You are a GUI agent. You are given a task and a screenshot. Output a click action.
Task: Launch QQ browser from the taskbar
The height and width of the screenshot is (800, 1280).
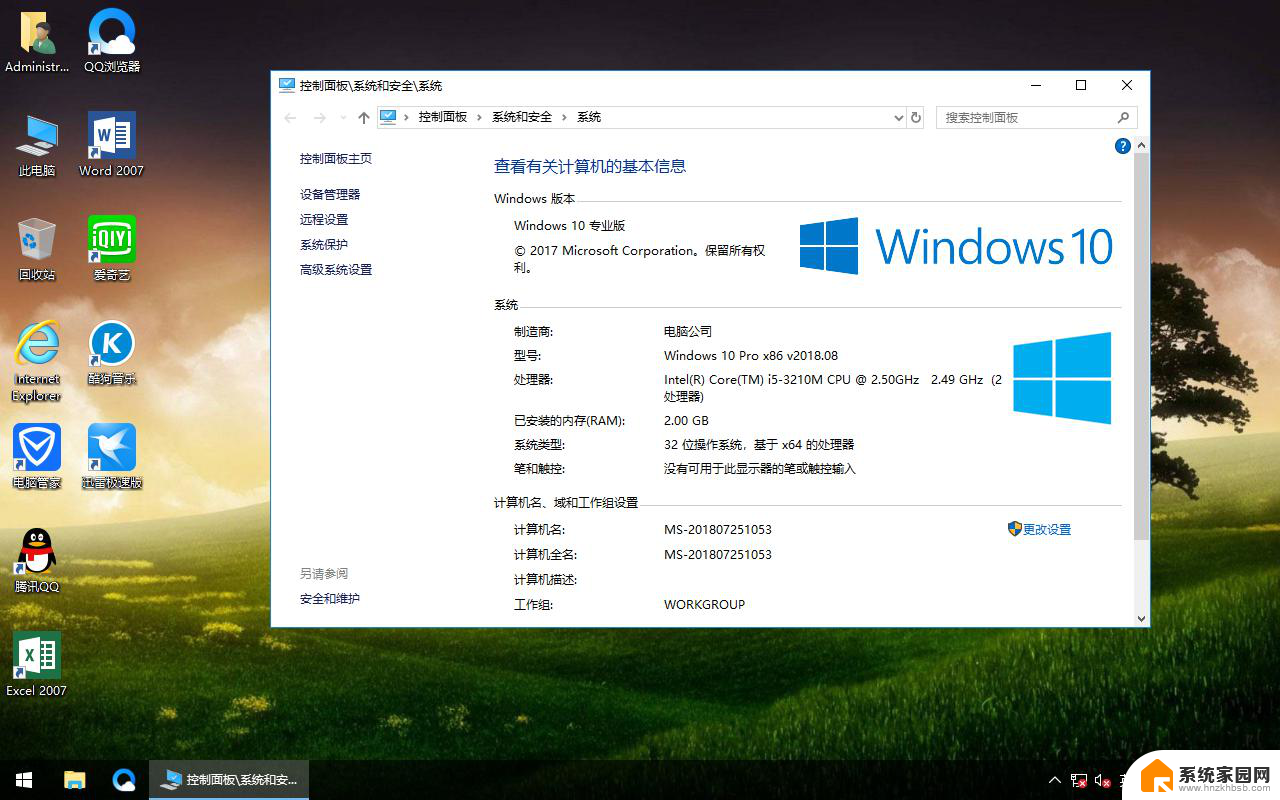tap(124, 780)
